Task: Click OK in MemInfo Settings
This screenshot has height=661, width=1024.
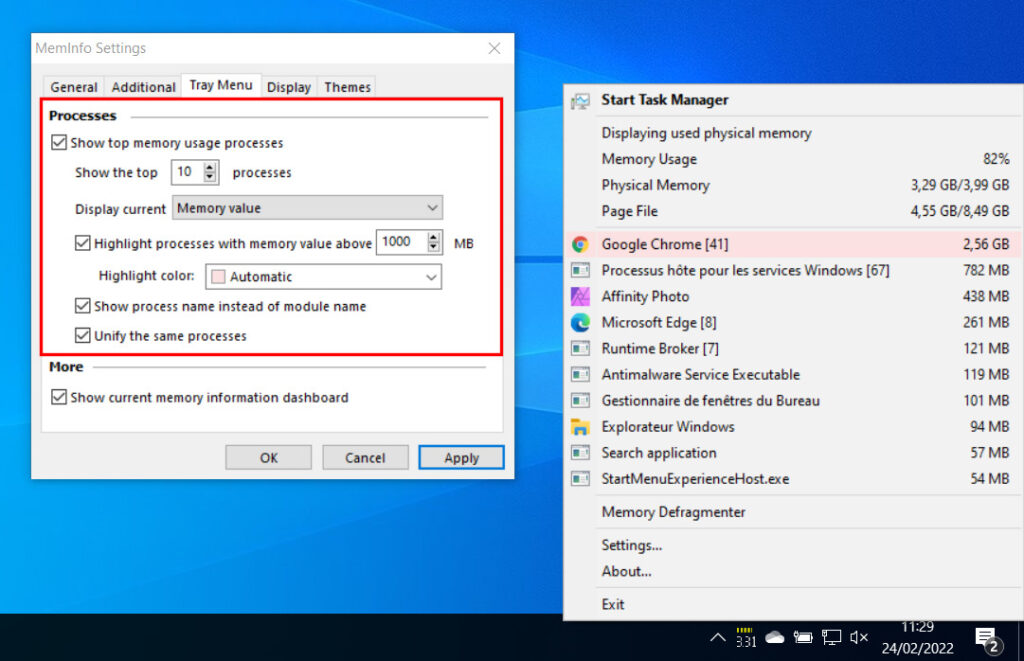Action: (x=268, y=457)
